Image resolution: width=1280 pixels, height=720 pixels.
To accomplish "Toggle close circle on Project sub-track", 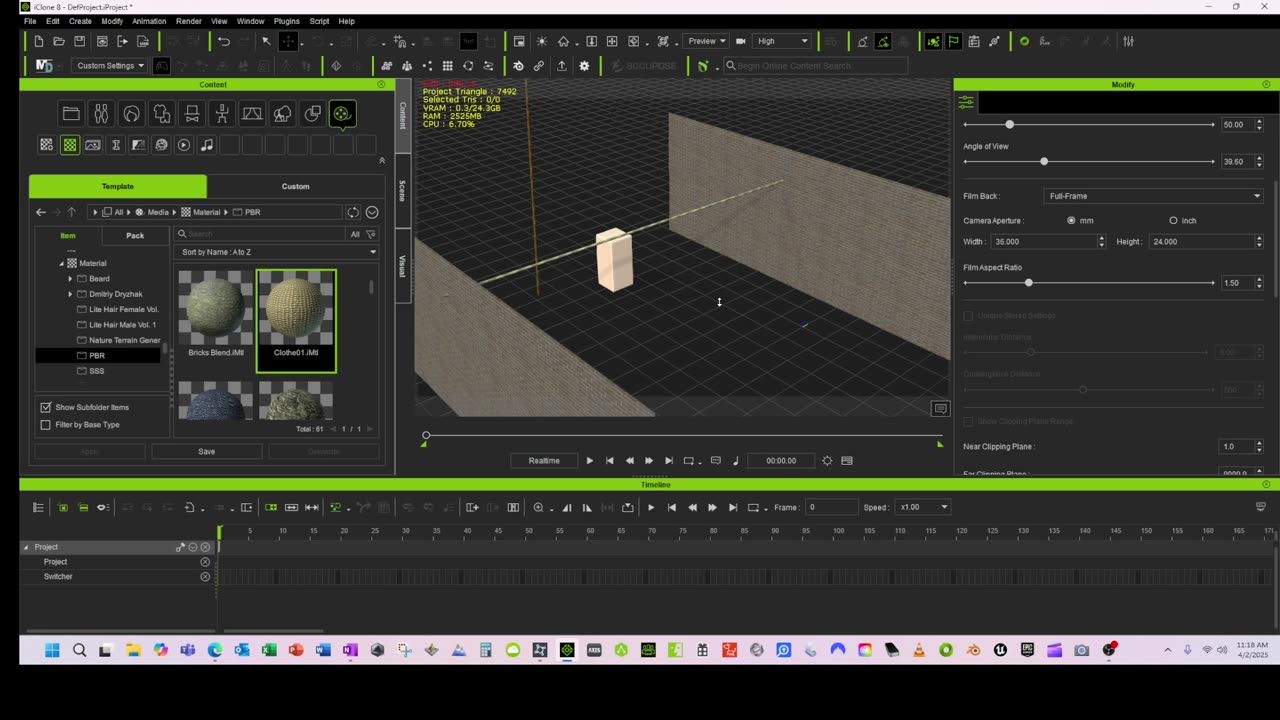I will (x=205, y=562).
